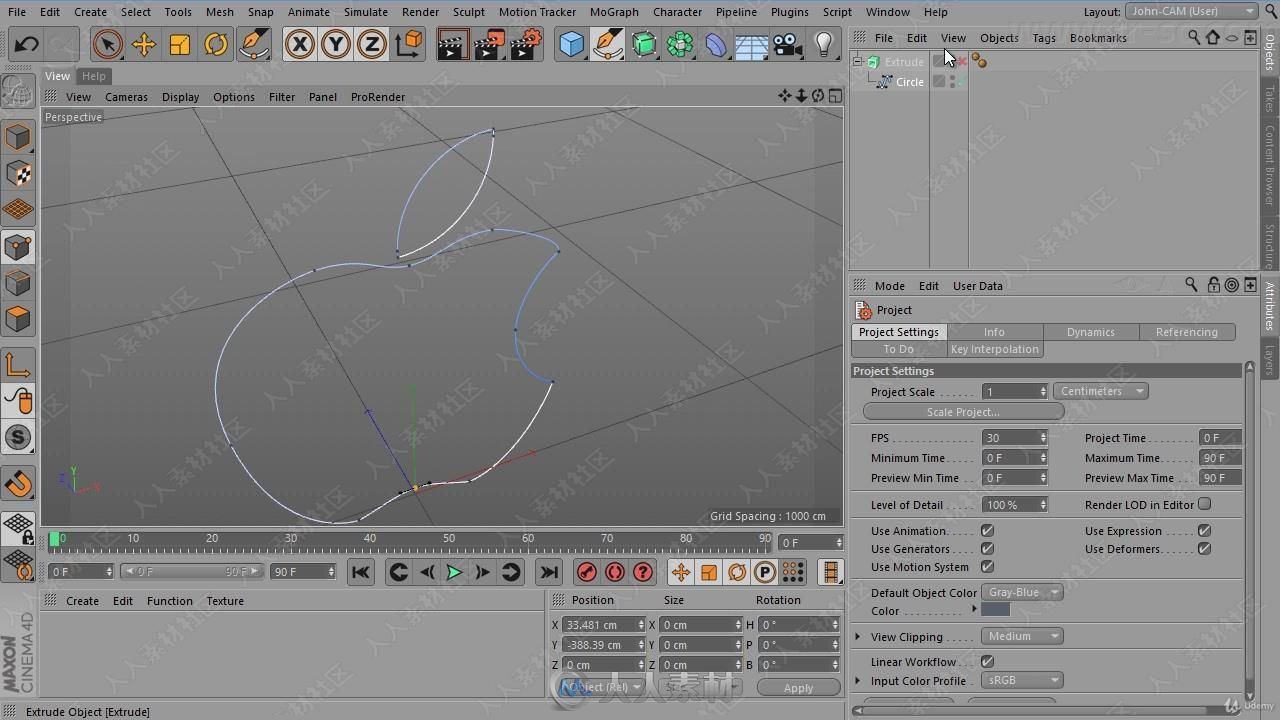The height and width of the screenshot is (720, 1280).
Task: Play animation forwards
Action: (454, 572)
